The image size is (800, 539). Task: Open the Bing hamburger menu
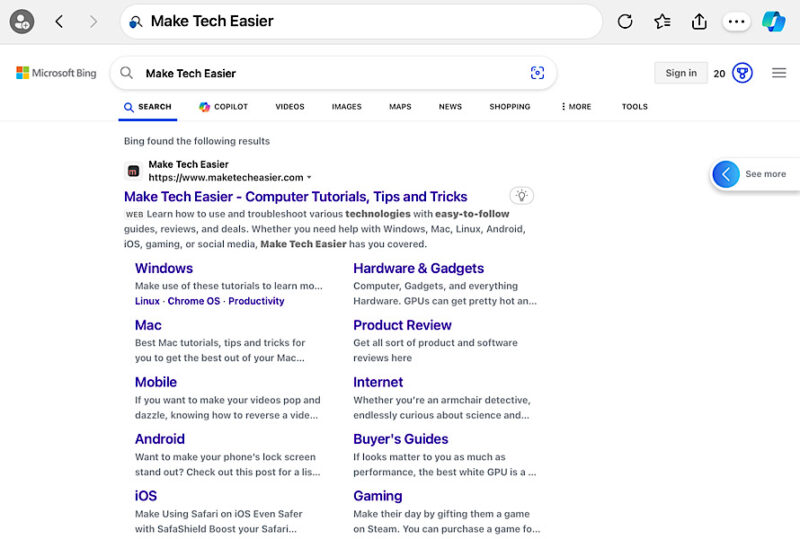[779, 73]
